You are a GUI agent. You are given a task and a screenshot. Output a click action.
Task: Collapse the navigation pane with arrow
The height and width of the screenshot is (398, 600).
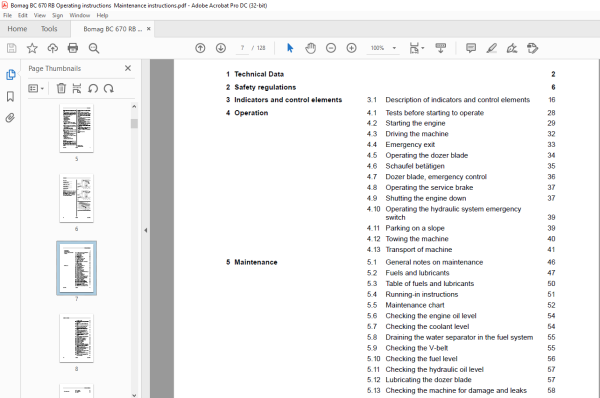click(146, 230)
